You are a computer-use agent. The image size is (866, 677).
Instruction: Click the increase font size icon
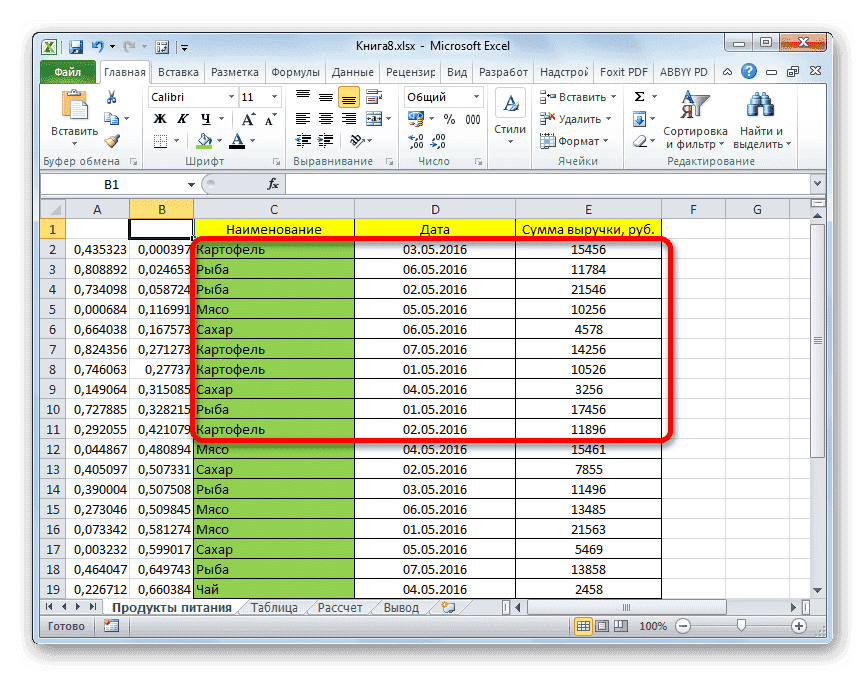click(248, 118)
